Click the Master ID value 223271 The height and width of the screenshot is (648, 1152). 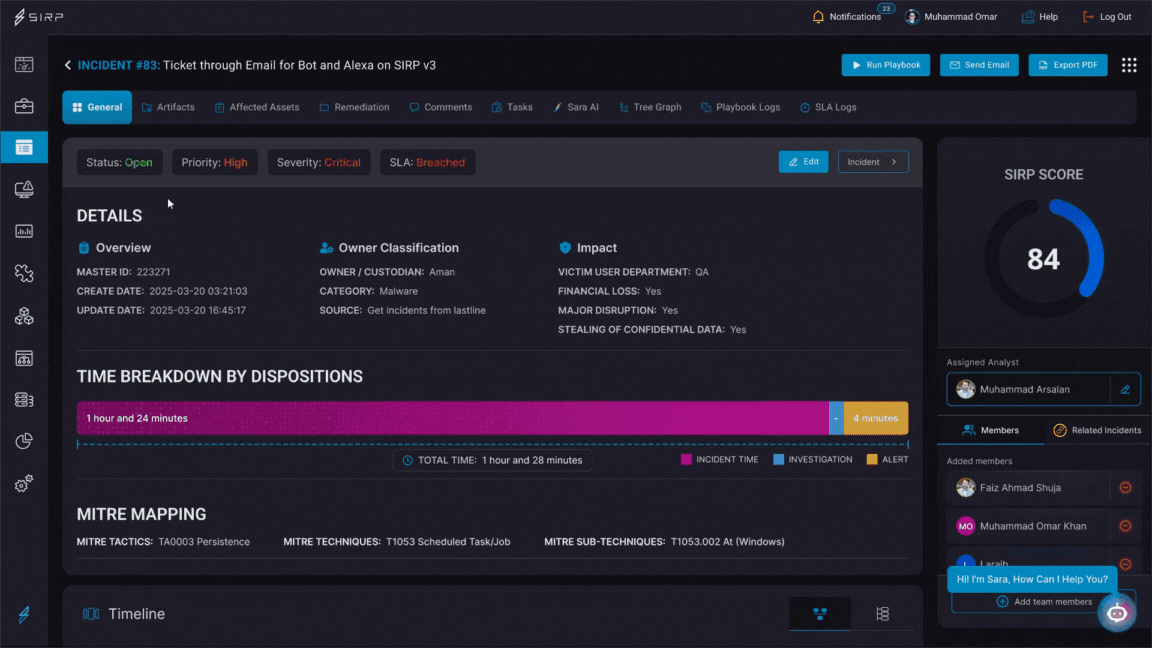click(x=154, y=272)
